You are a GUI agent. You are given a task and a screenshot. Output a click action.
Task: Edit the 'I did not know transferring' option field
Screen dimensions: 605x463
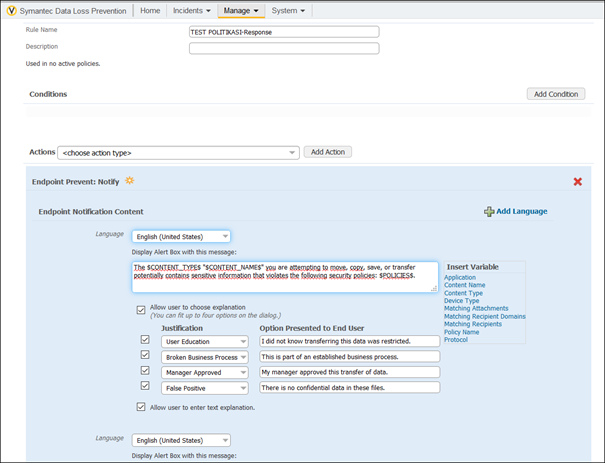[x=350, y=341]
